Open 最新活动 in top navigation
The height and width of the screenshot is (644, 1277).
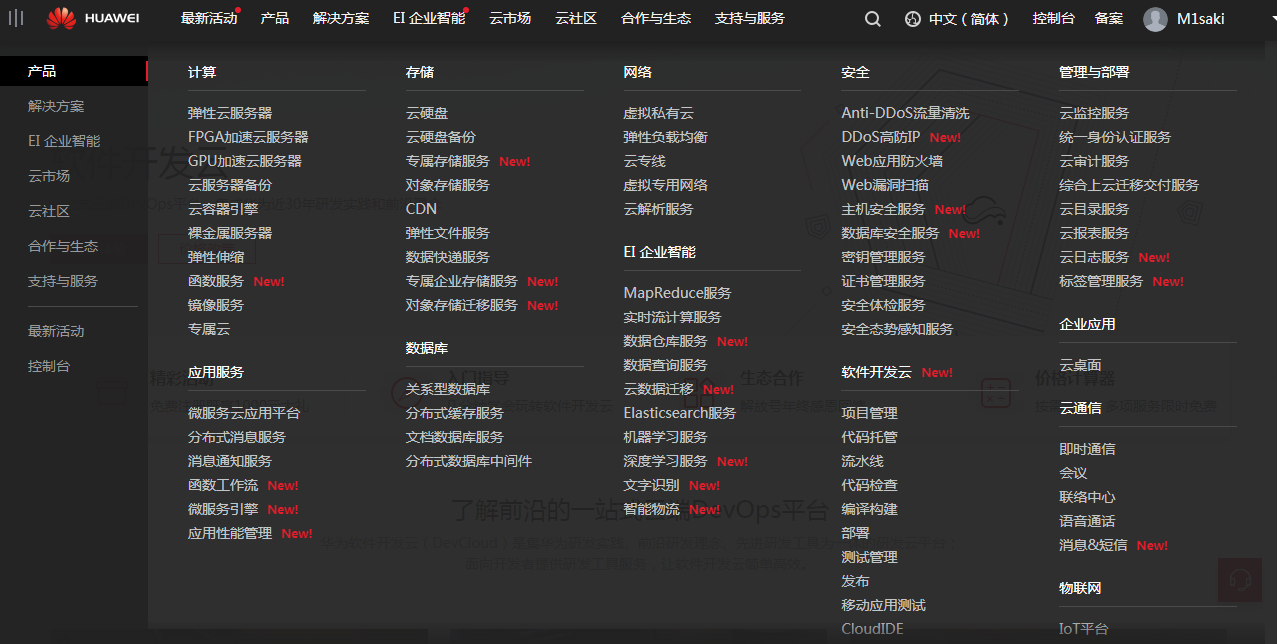click(209, 19)
